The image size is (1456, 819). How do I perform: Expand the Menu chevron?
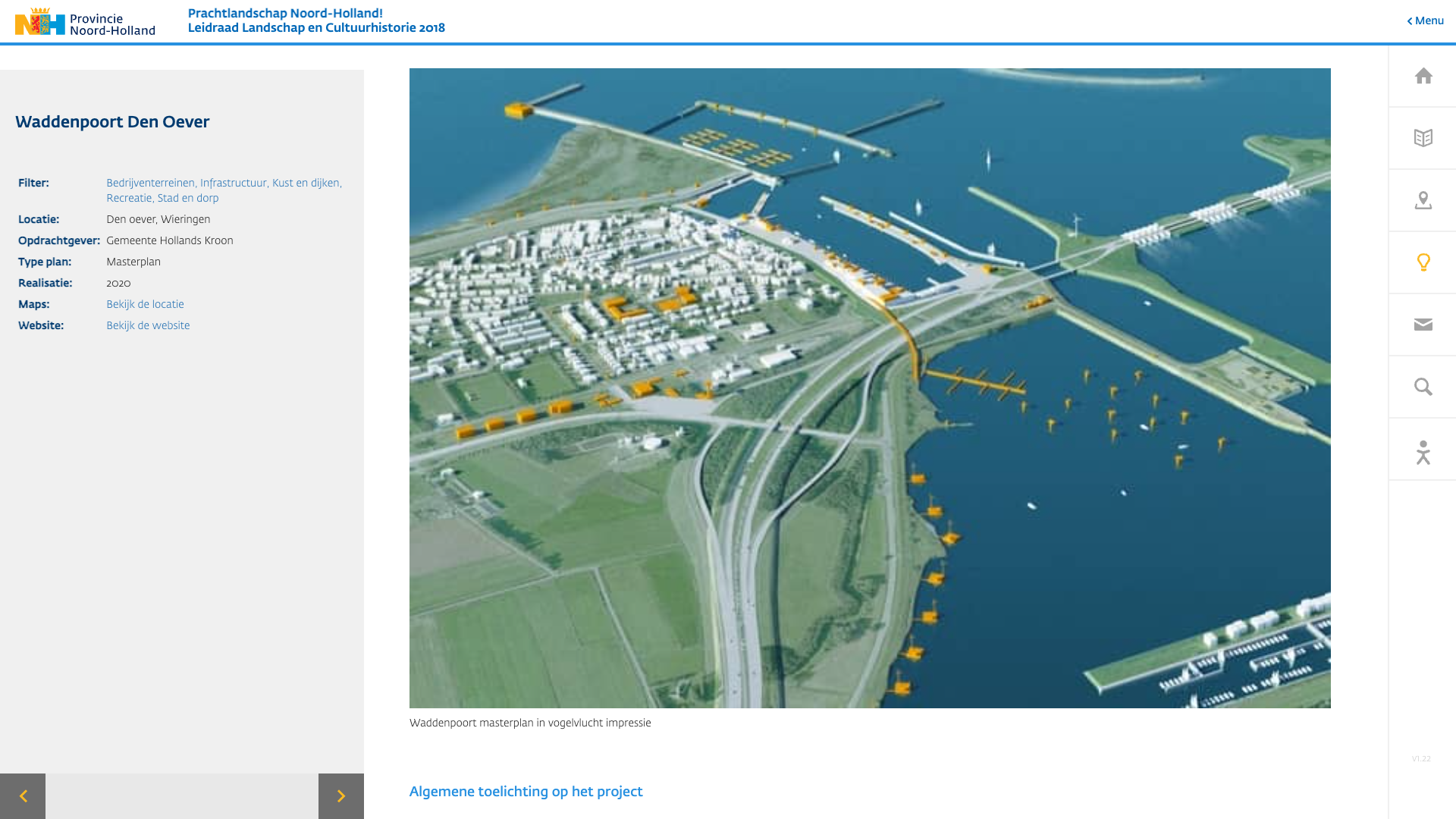1426,20
